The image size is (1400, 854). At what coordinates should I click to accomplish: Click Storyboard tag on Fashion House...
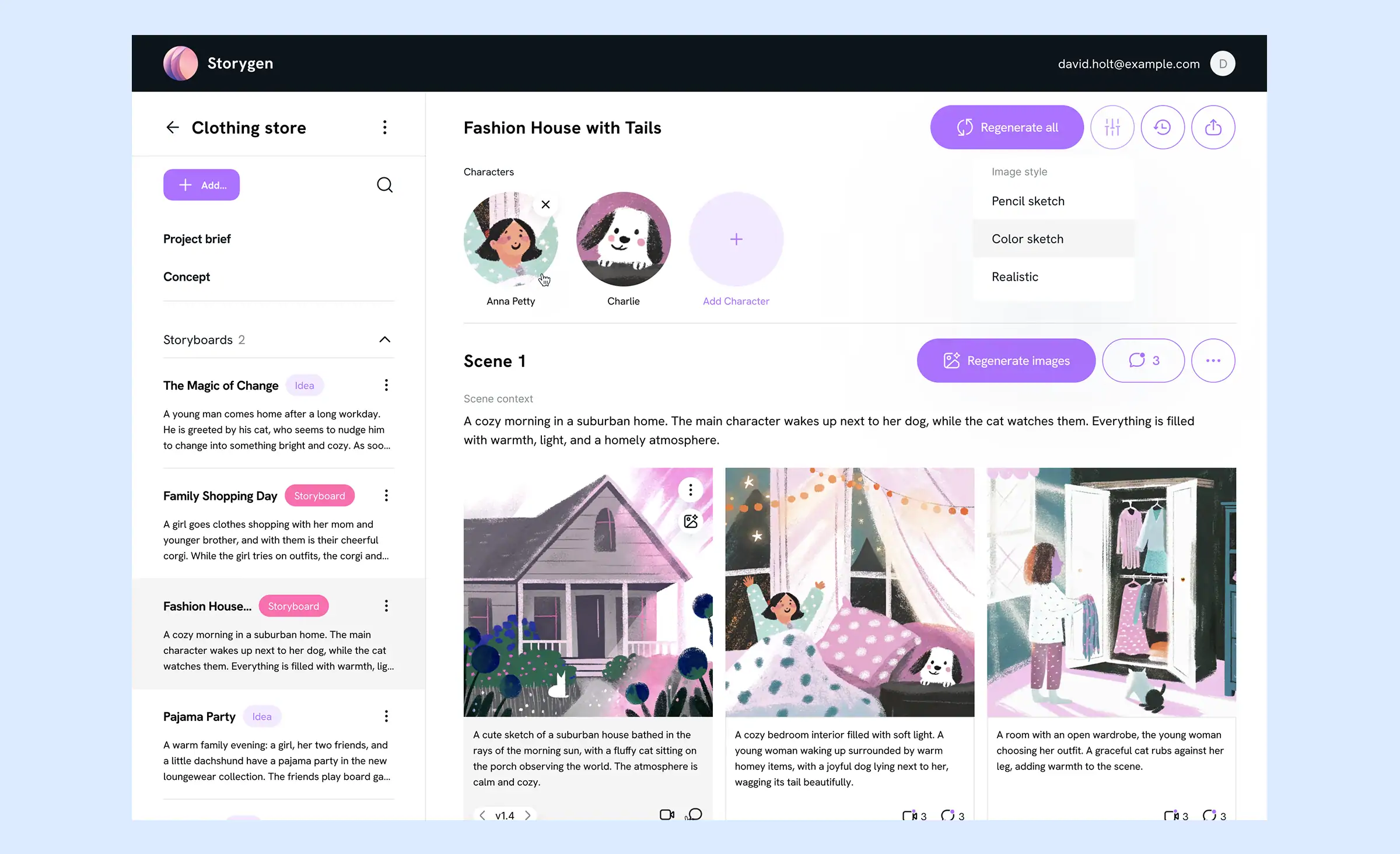point(293,606)
